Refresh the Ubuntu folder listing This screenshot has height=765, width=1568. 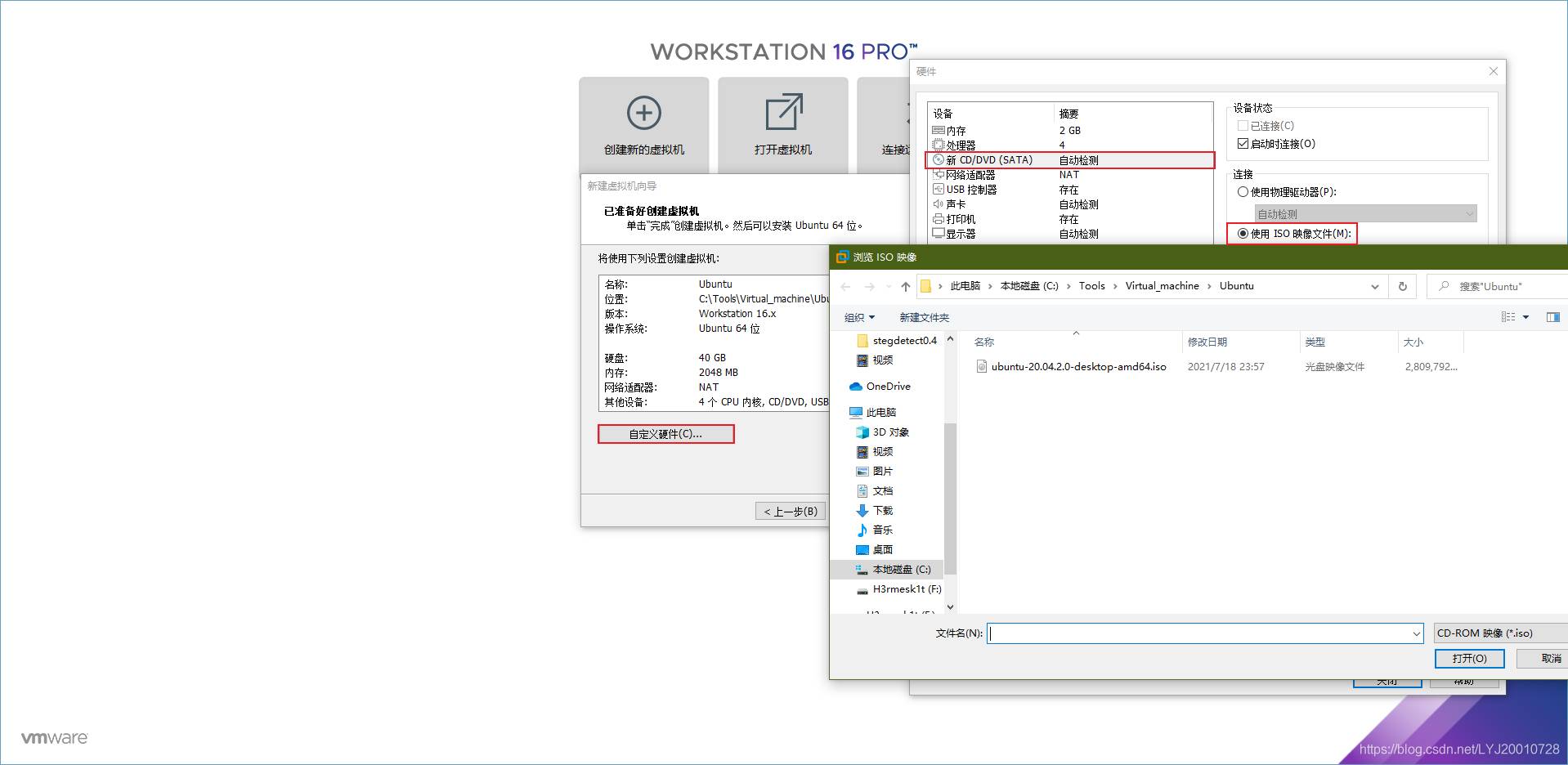1402,286
